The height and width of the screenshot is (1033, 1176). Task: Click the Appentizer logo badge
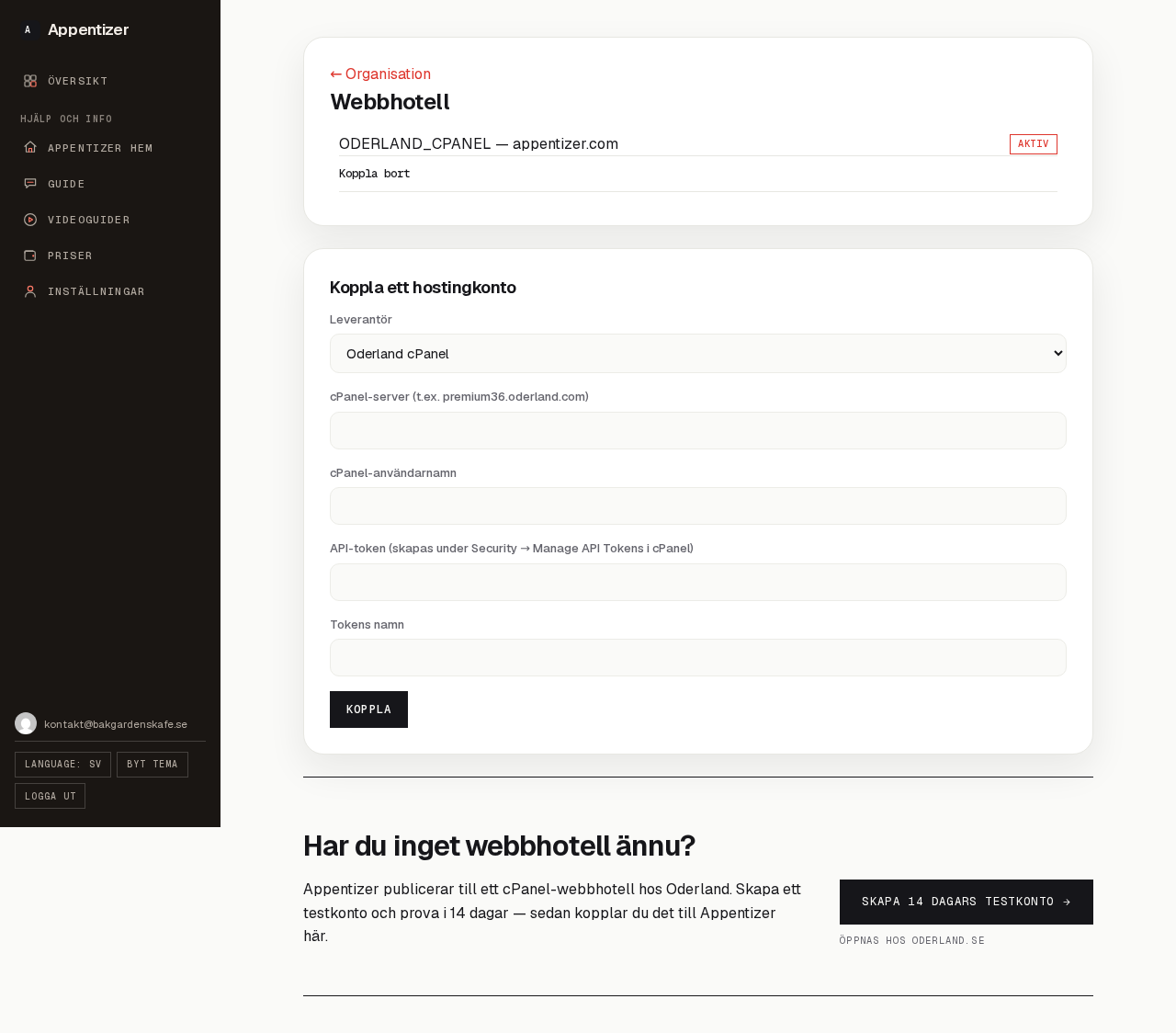(x=28, y=30)
